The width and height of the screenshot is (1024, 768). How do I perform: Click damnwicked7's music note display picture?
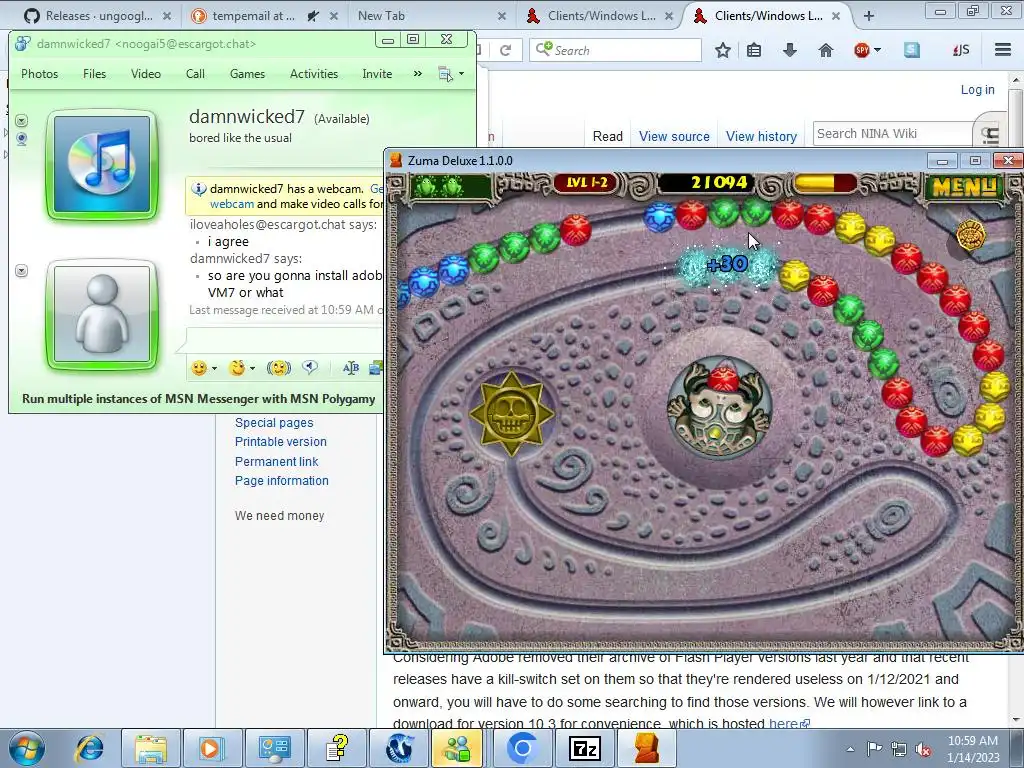pyautogui.click(x=102, y=165)
